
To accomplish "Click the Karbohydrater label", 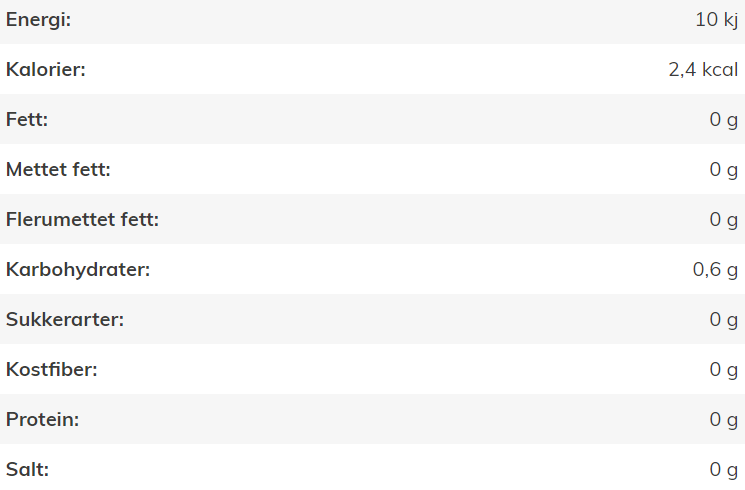I will click(78, 269).
